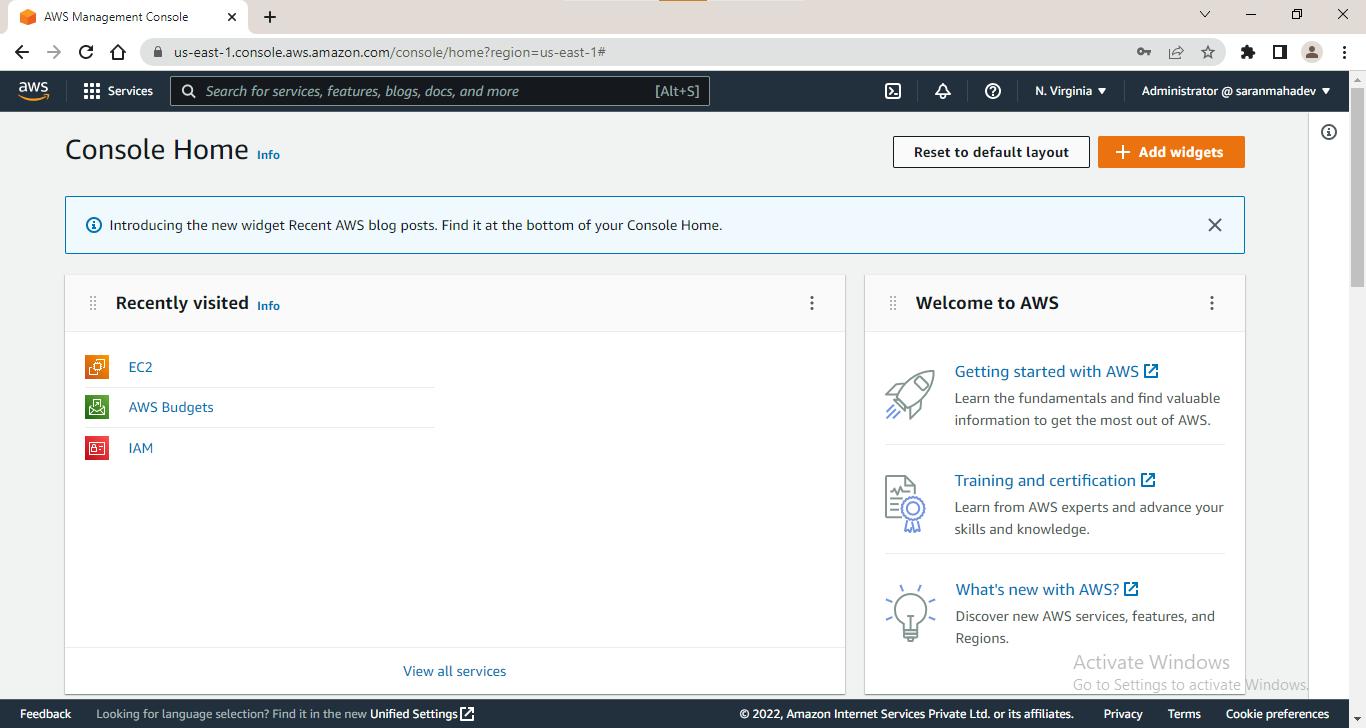Open the Privacy footer link

point(1123,714)
